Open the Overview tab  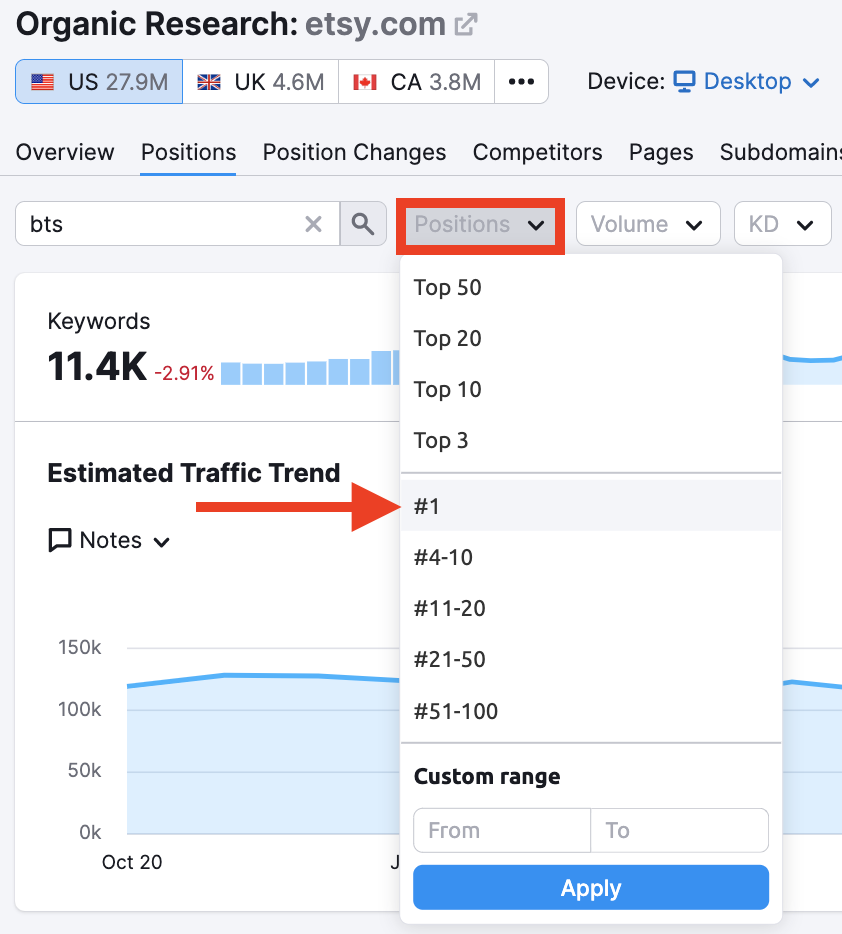coord(65,152)
